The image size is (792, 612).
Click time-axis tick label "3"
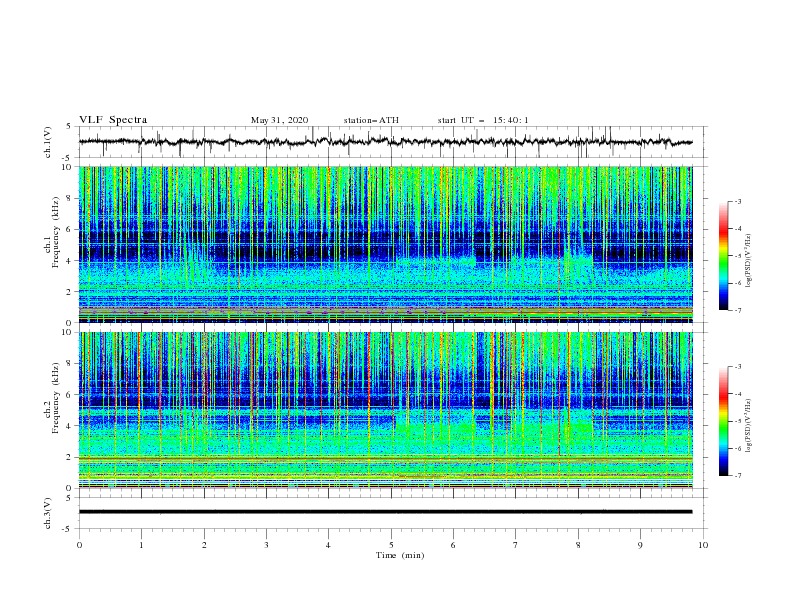(x=266, y=545)
